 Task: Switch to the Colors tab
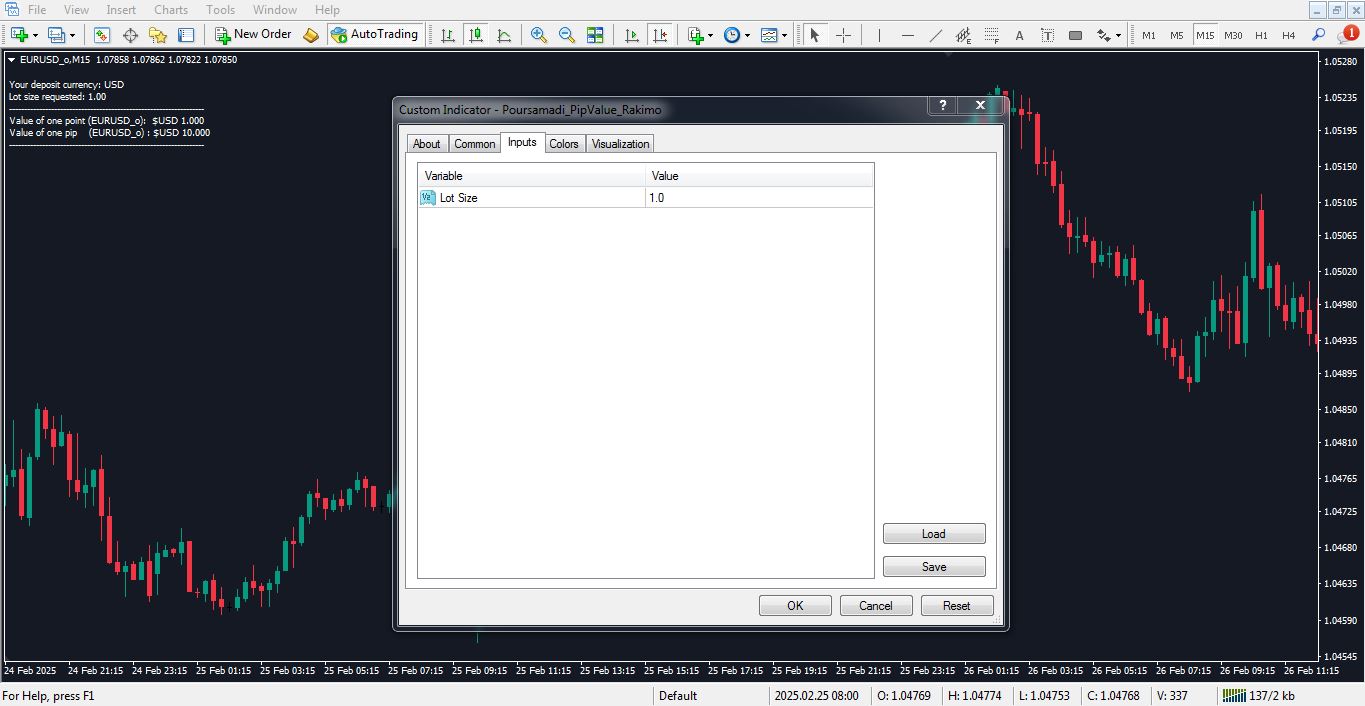pyautogui.click(x=564, y=144)
